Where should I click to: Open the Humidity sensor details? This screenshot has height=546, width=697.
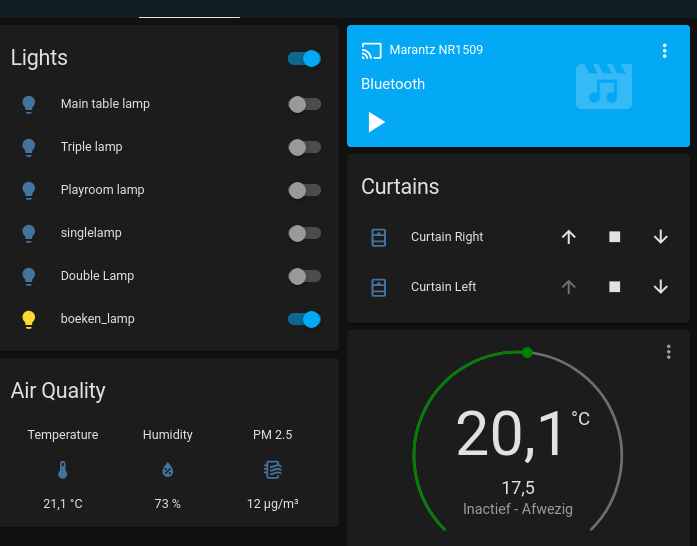(x=168, y=469)
